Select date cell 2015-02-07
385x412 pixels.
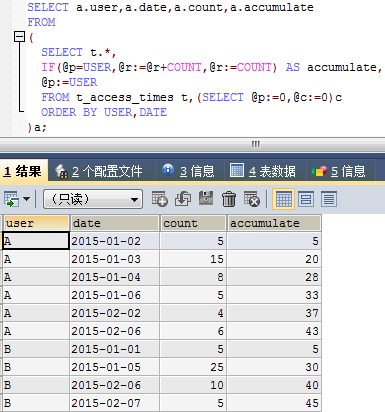coord(114,403)
